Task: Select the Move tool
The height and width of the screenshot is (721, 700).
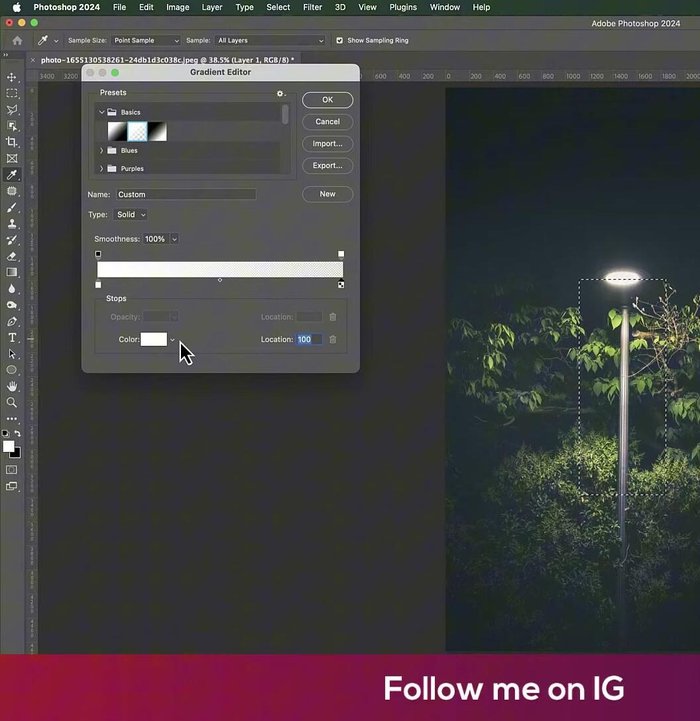Action: tap(12, 77)
